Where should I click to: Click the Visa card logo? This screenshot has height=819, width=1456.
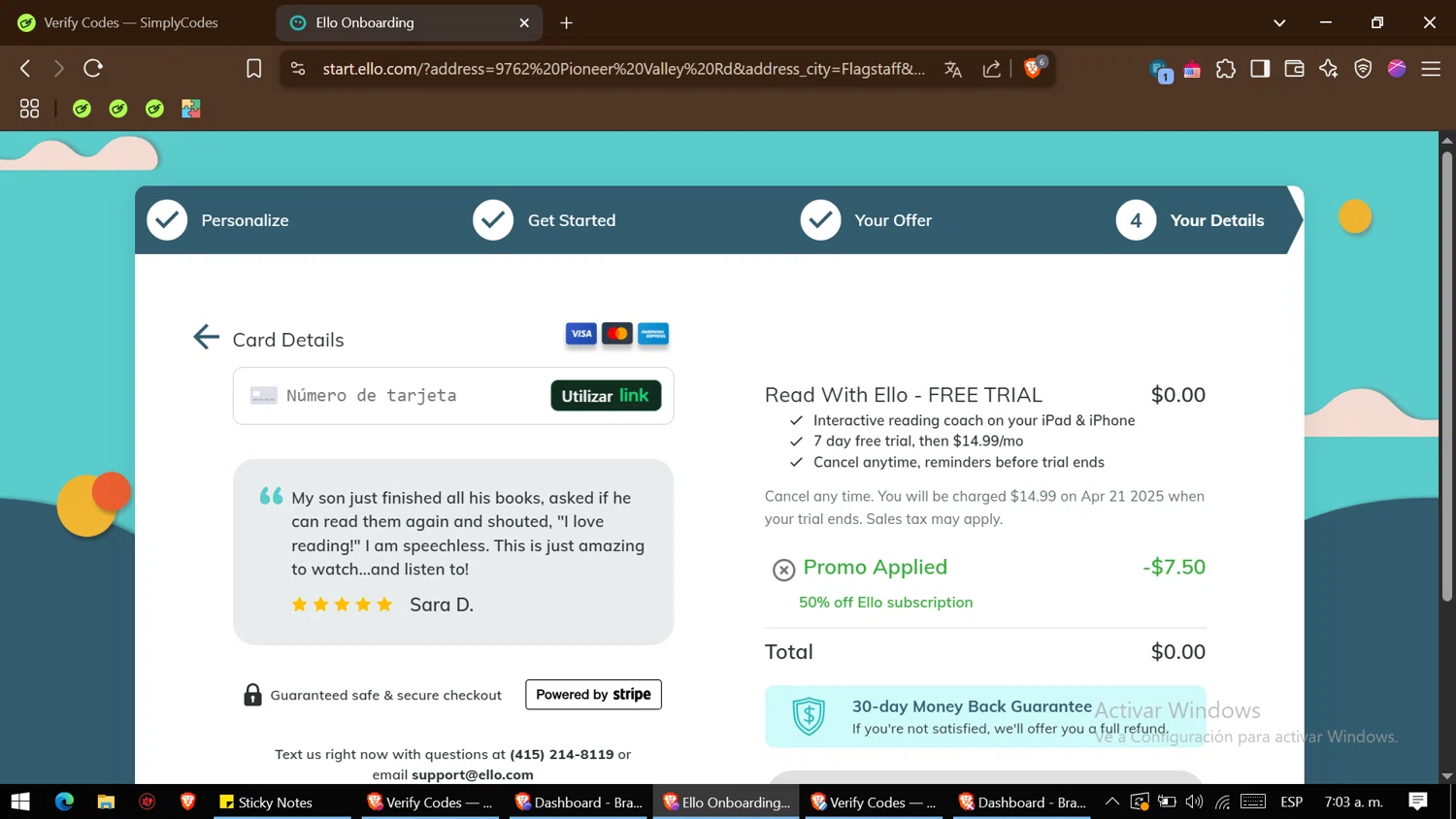click(581, 334)
